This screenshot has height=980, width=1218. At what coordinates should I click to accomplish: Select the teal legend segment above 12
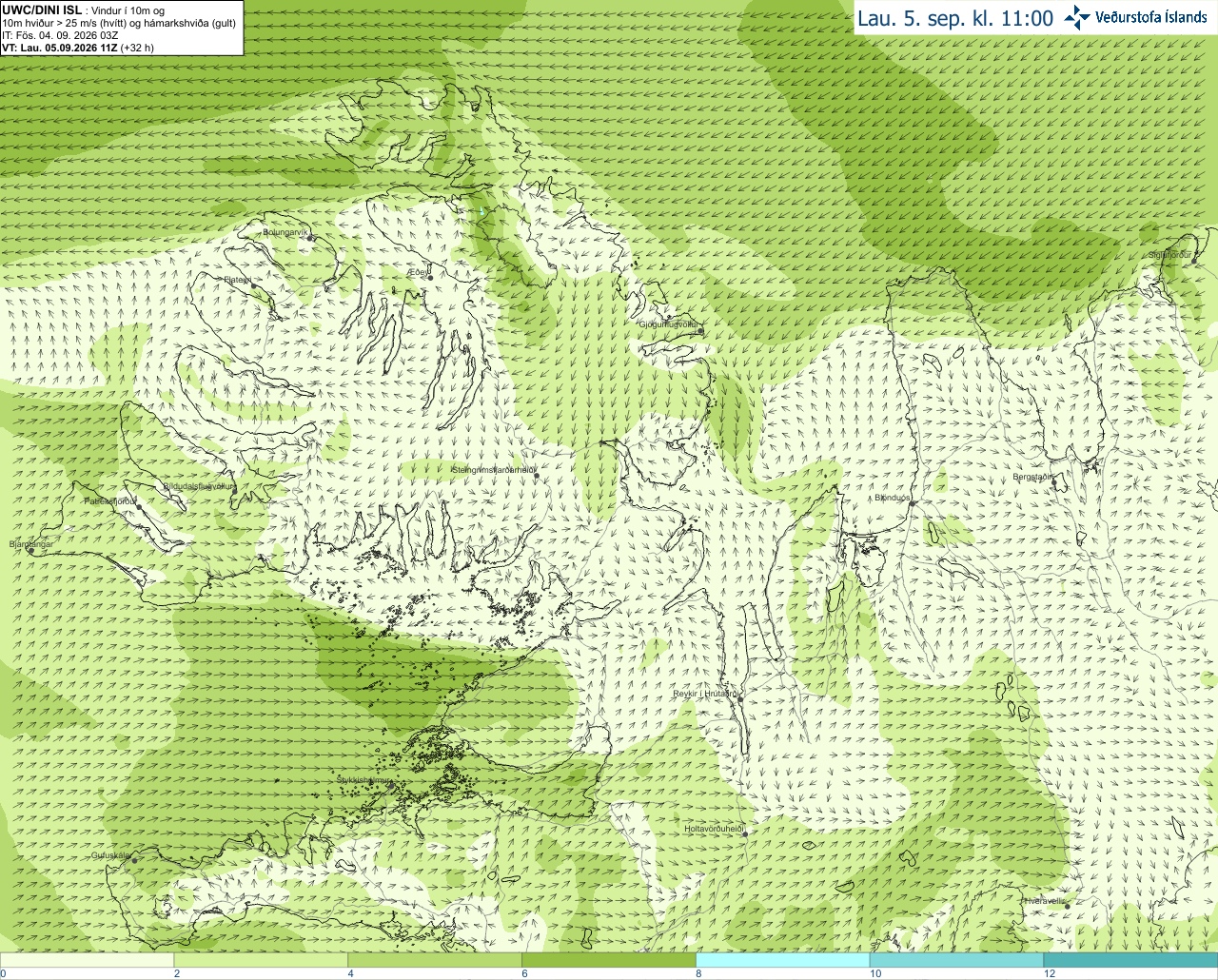1130,960
